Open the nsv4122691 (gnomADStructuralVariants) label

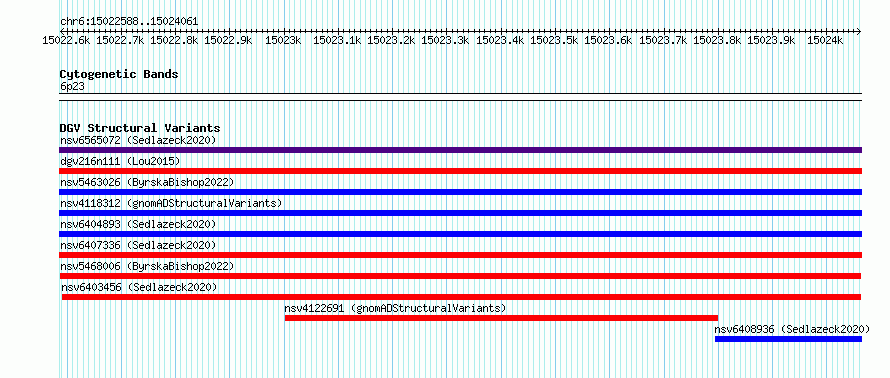(395, 308)
